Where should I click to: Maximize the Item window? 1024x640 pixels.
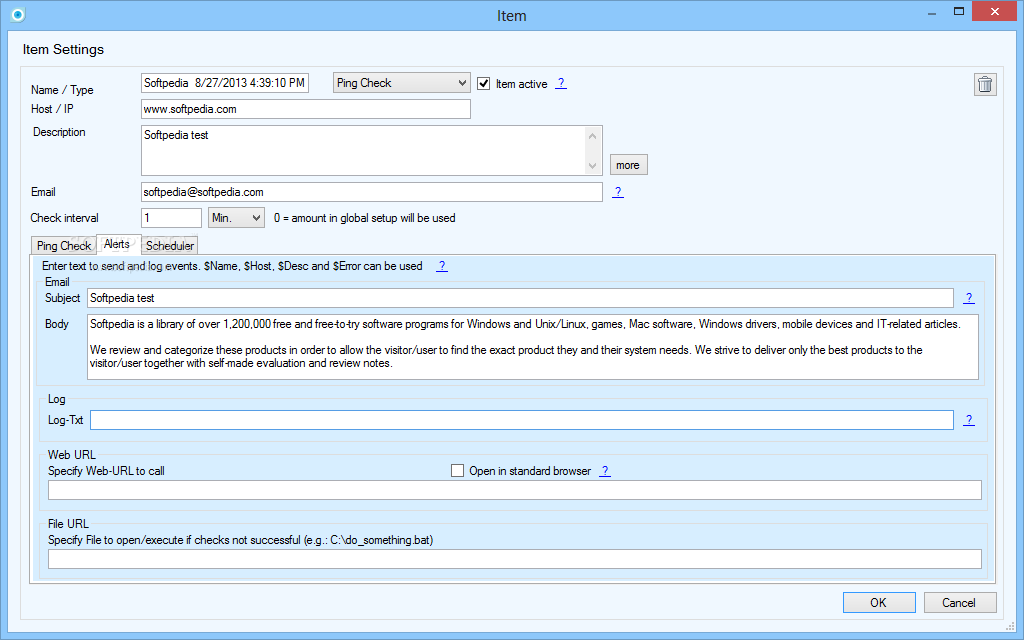959,11
